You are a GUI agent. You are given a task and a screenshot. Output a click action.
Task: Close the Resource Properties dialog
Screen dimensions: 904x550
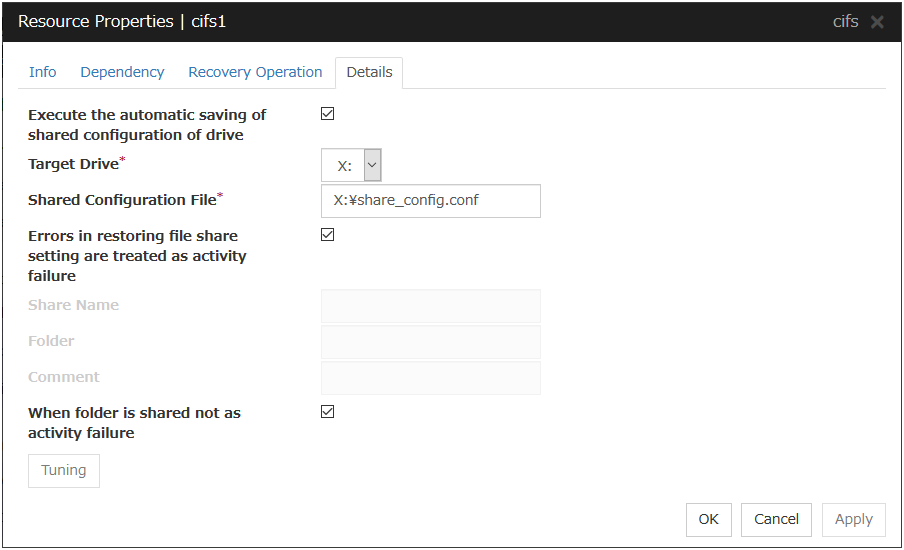(x=877, y=22)
